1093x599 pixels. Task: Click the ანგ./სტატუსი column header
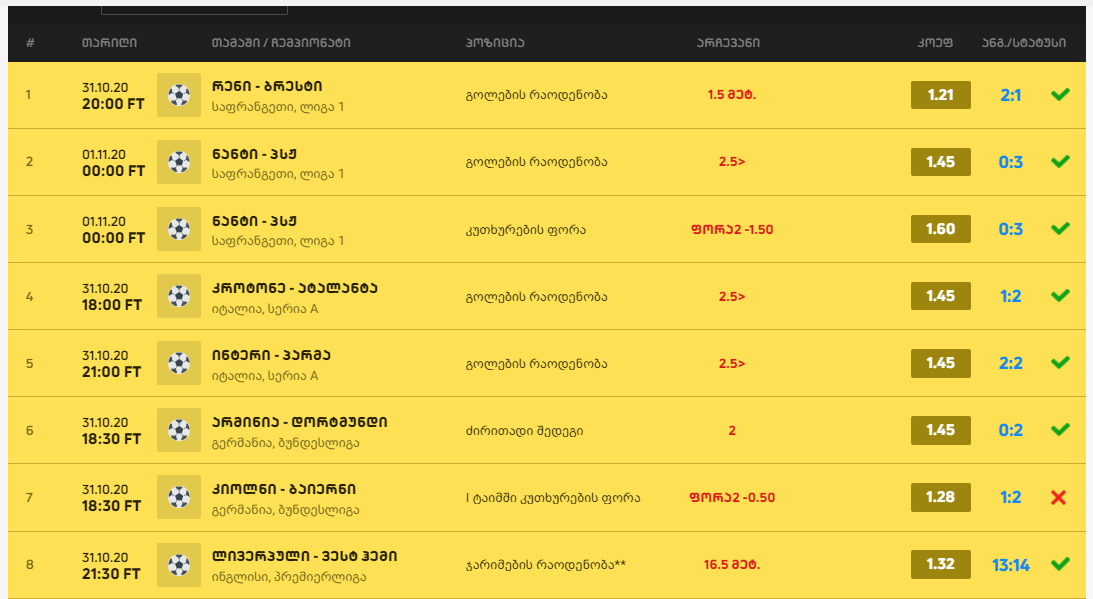[1023, 43]
